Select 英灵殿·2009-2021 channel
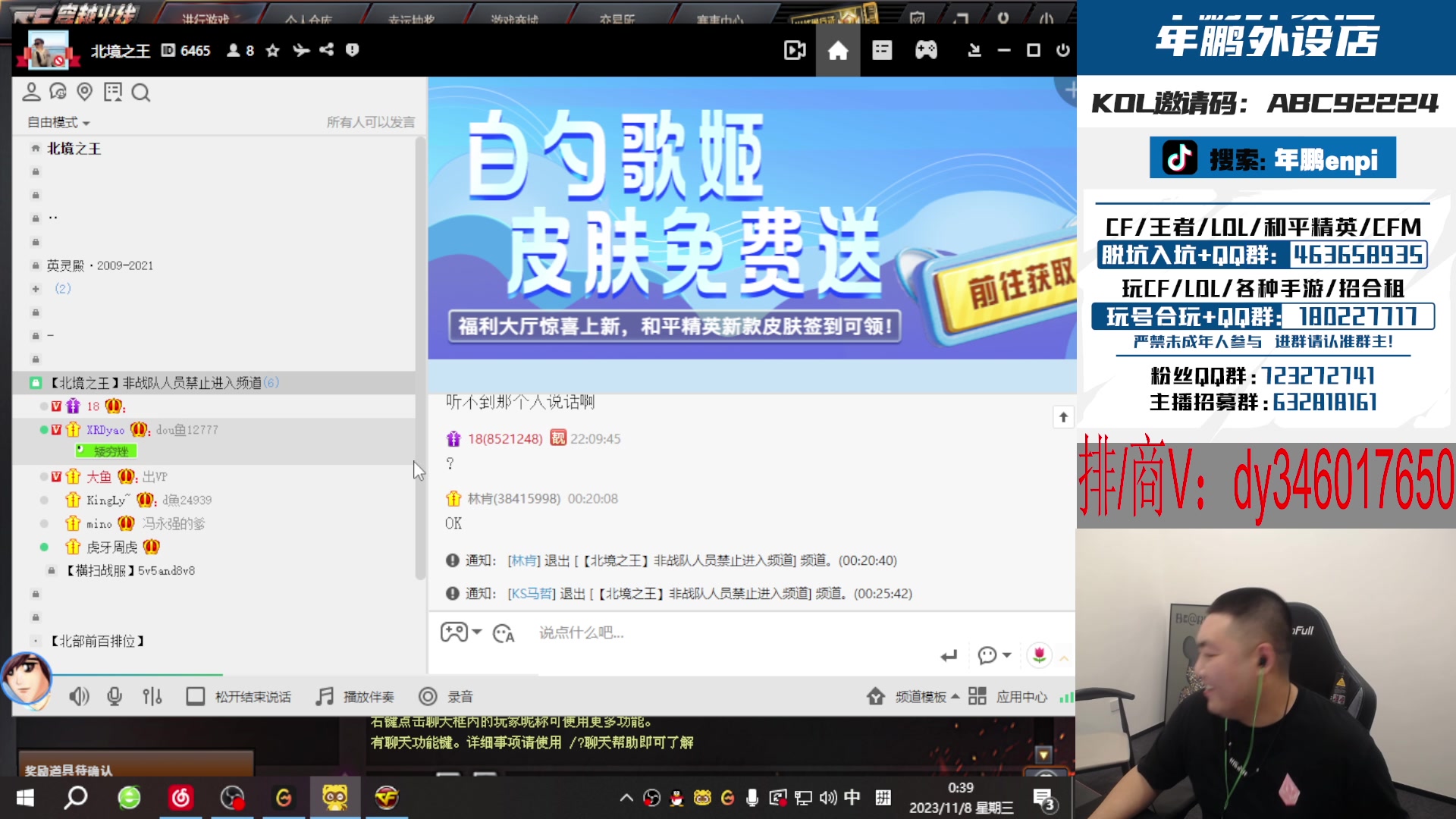The width and height of the screenshot is (1456, 819). tap(99, 265)
